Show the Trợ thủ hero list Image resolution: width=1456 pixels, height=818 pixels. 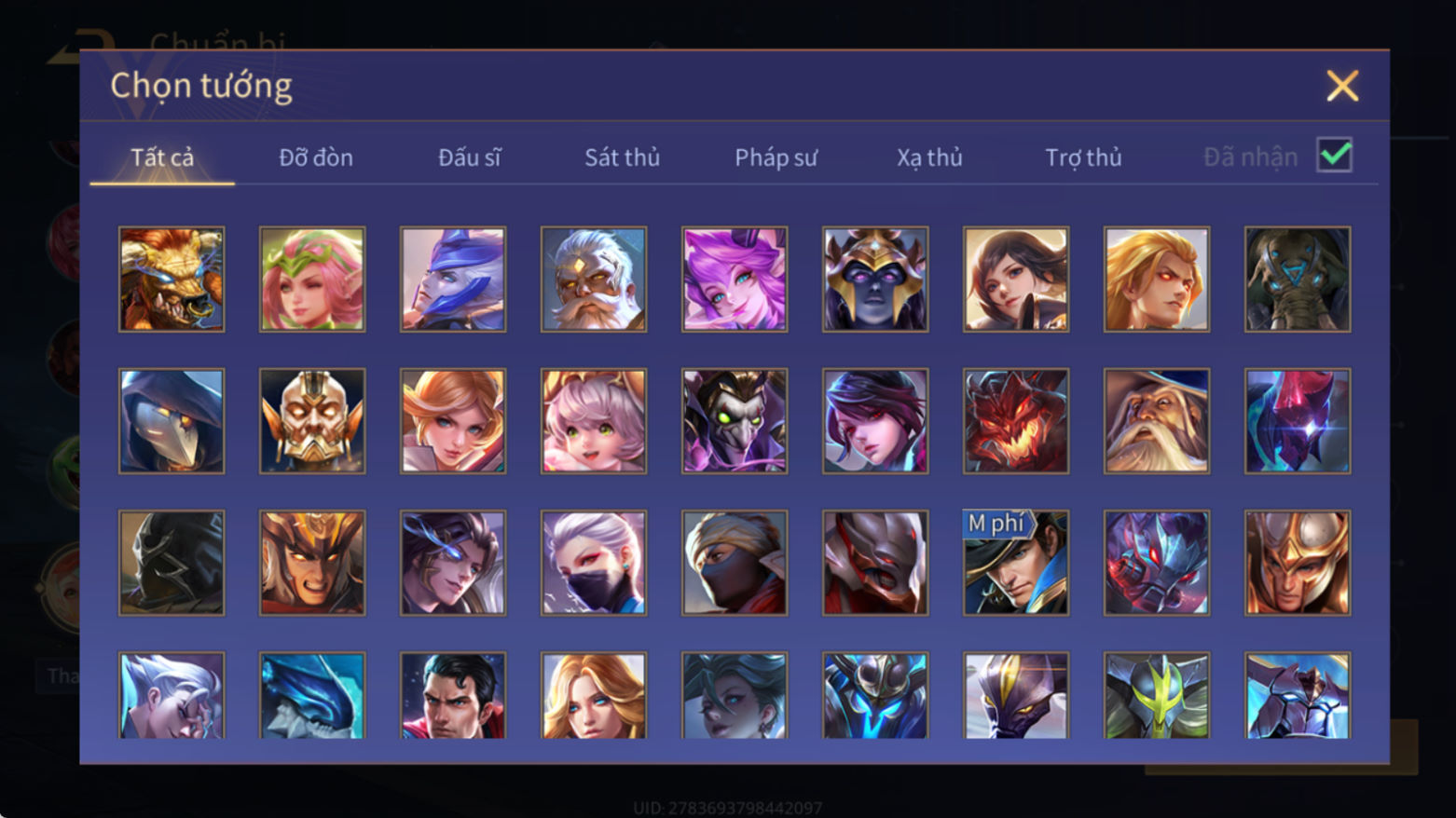[x=1083, y=157]
